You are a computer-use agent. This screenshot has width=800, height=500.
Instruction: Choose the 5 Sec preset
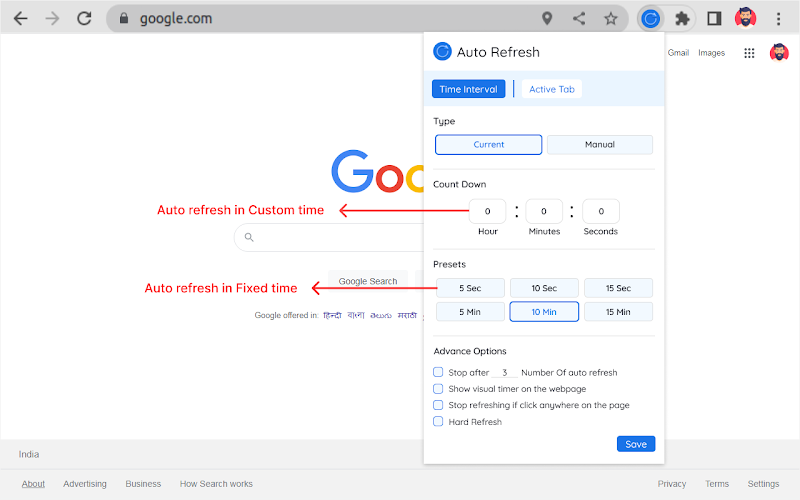470,288
